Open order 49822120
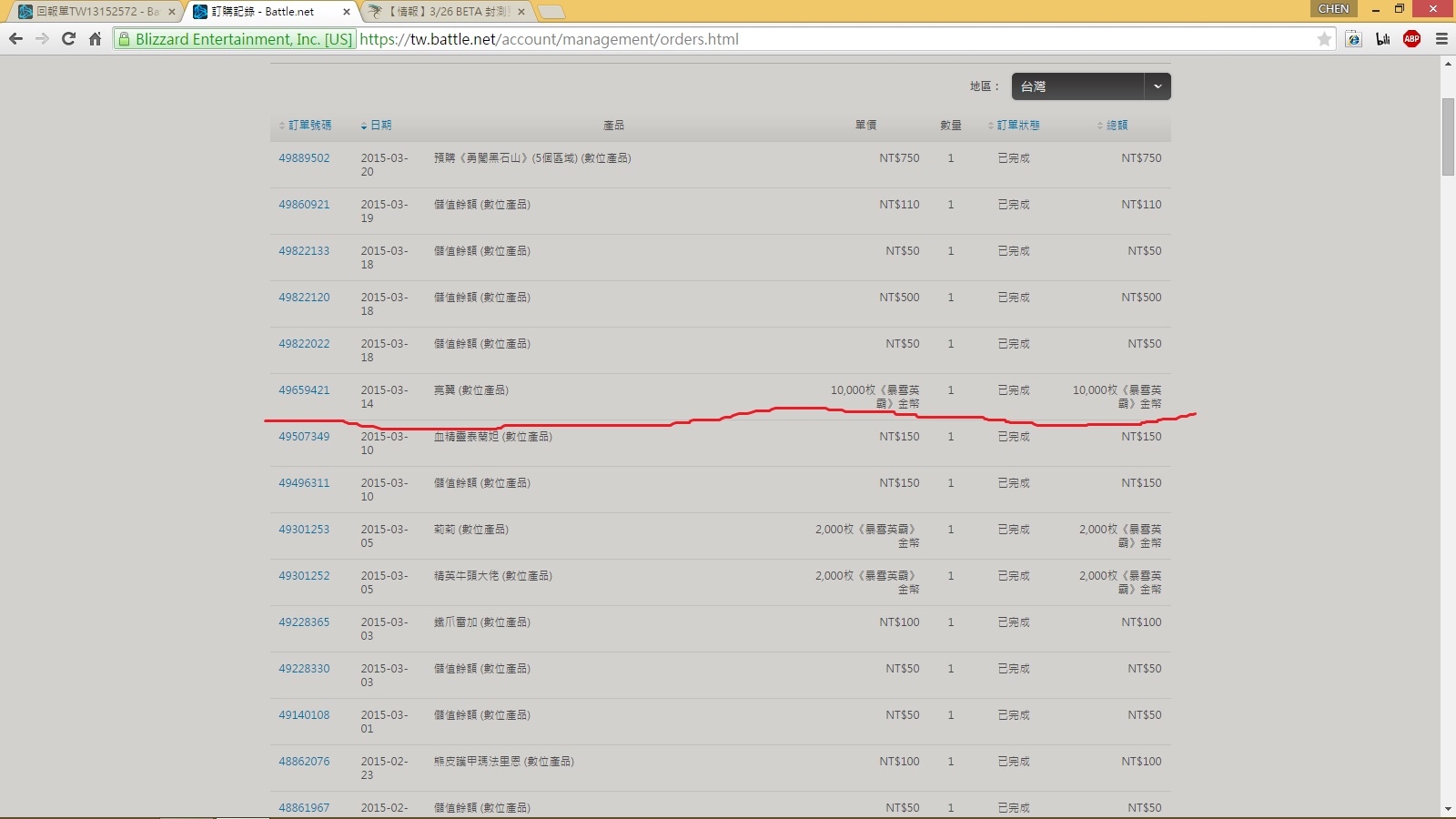Viewport: 1456px width, 819px height. [x=304, y=298]
